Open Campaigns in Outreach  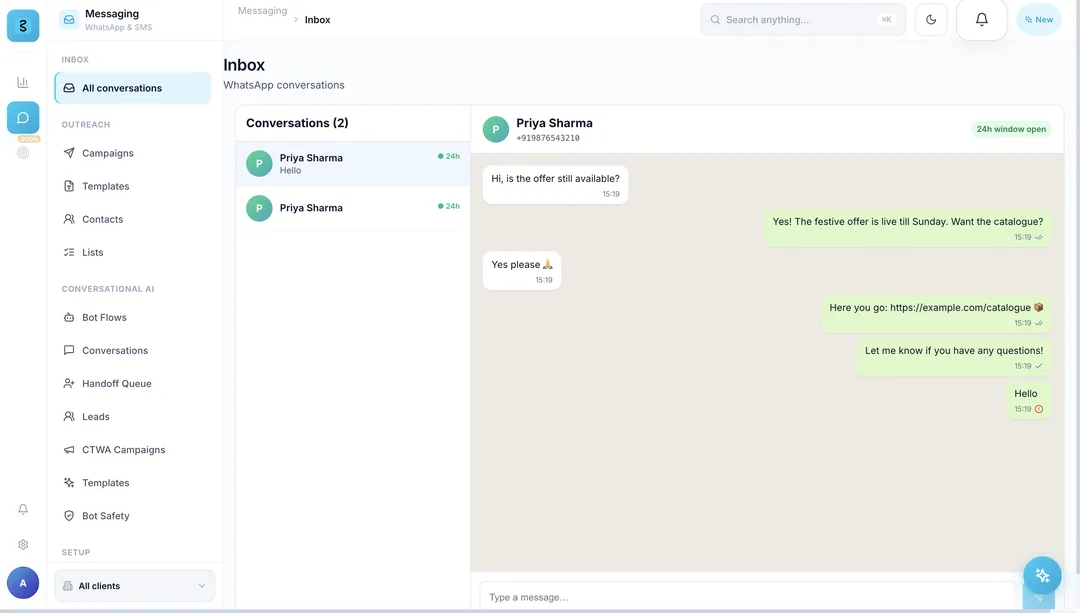tap(133, 153)
